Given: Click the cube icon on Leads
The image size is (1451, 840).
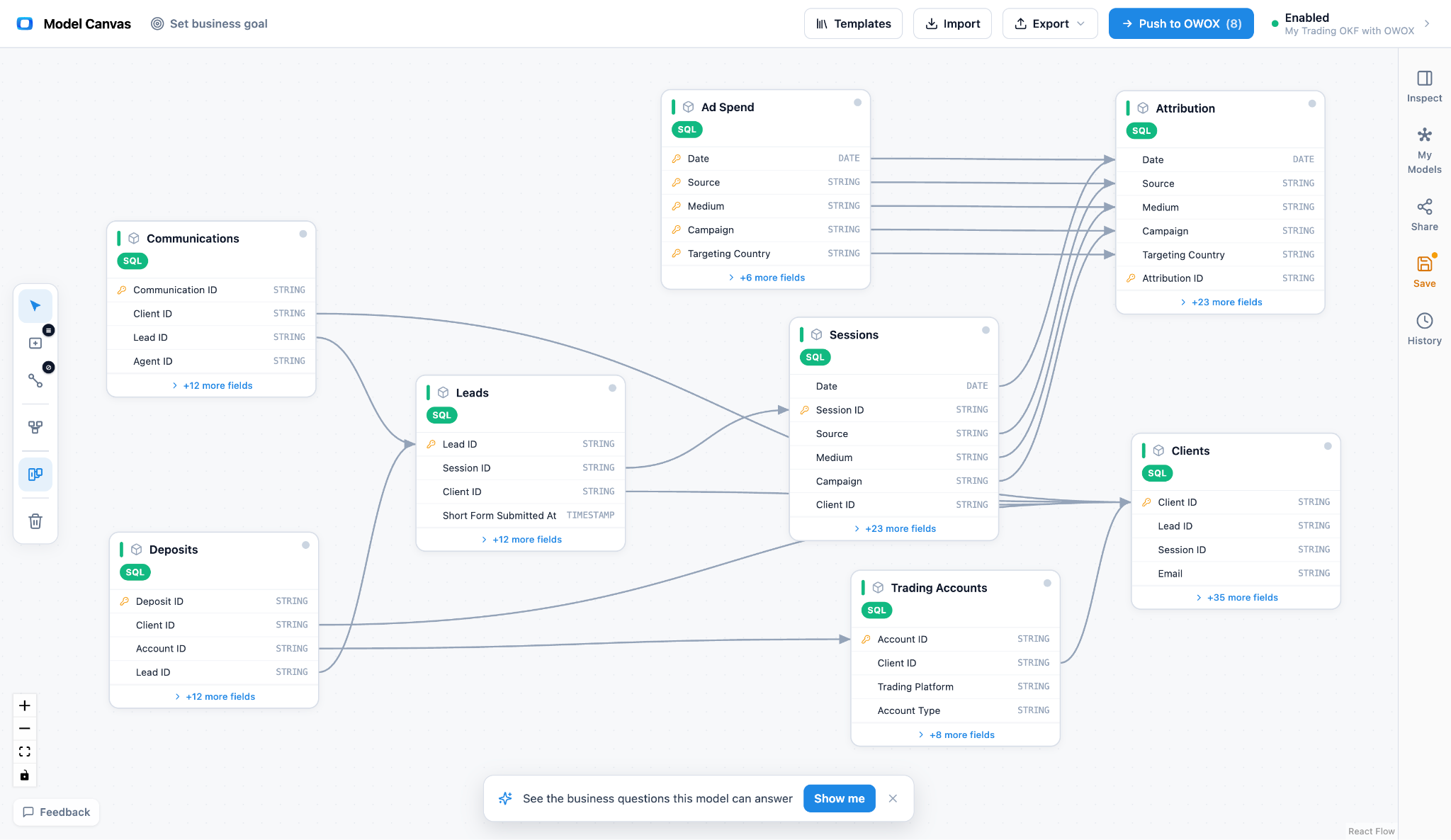Looking at the screenshot, I should 443,392.
